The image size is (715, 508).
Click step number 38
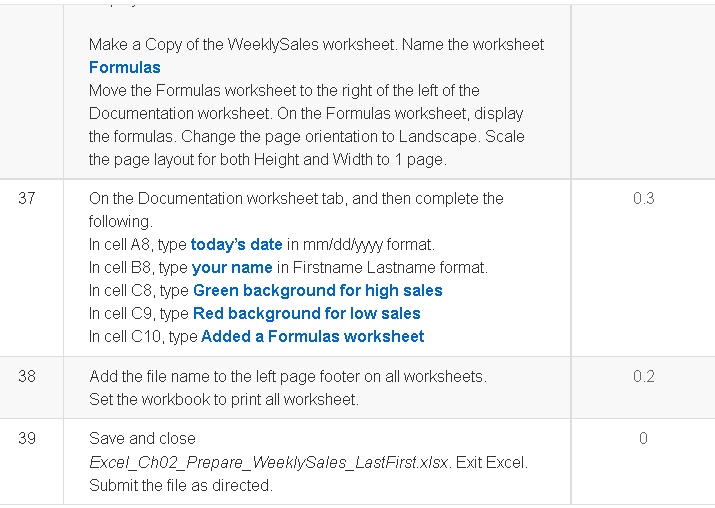pyautogui.click(x=27, y=376)
